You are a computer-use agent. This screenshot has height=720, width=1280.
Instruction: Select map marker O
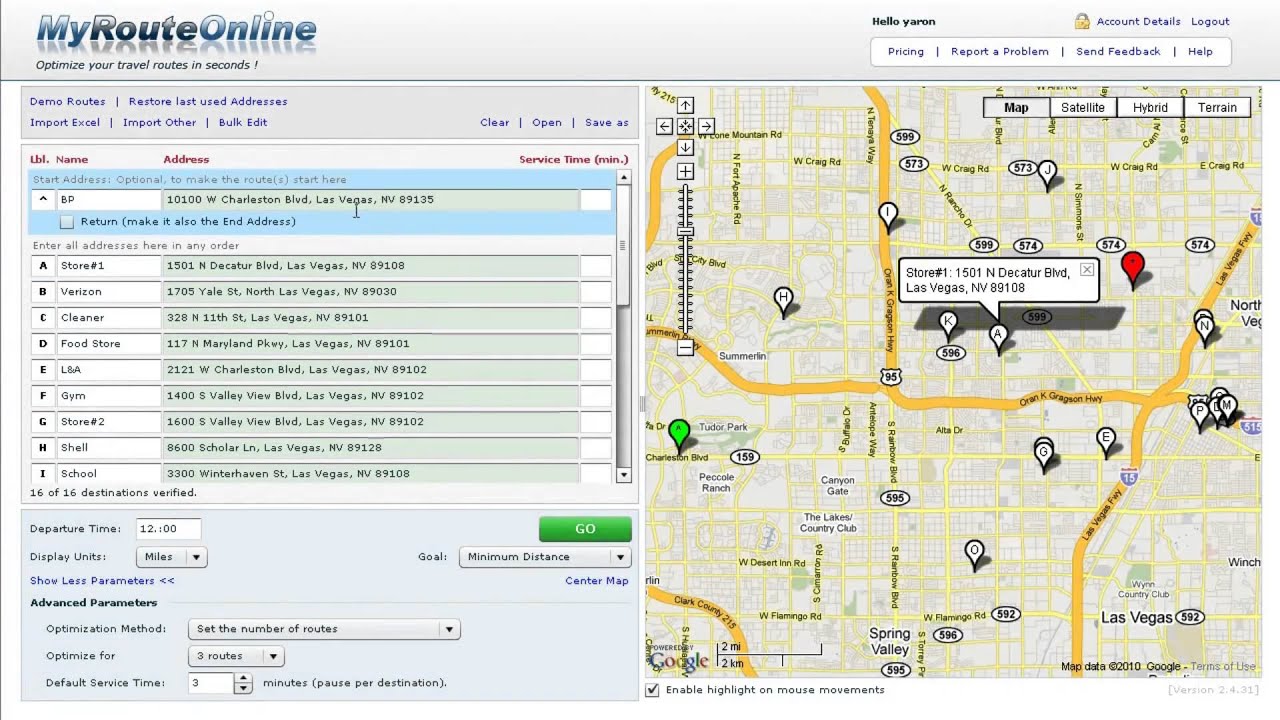pos(974,554)
